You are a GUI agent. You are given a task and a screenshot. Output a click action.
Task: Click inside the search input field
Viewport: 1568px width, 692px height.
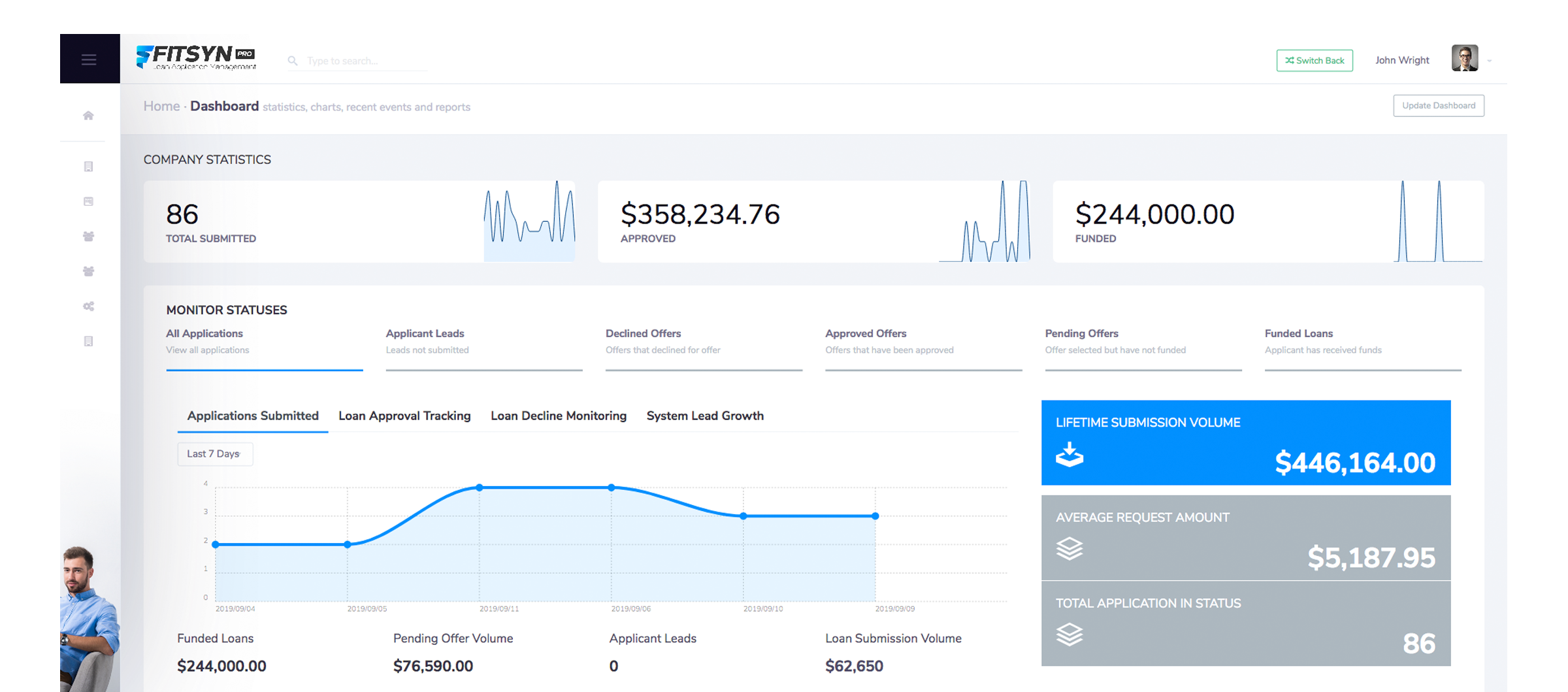[x=359, y=60]
